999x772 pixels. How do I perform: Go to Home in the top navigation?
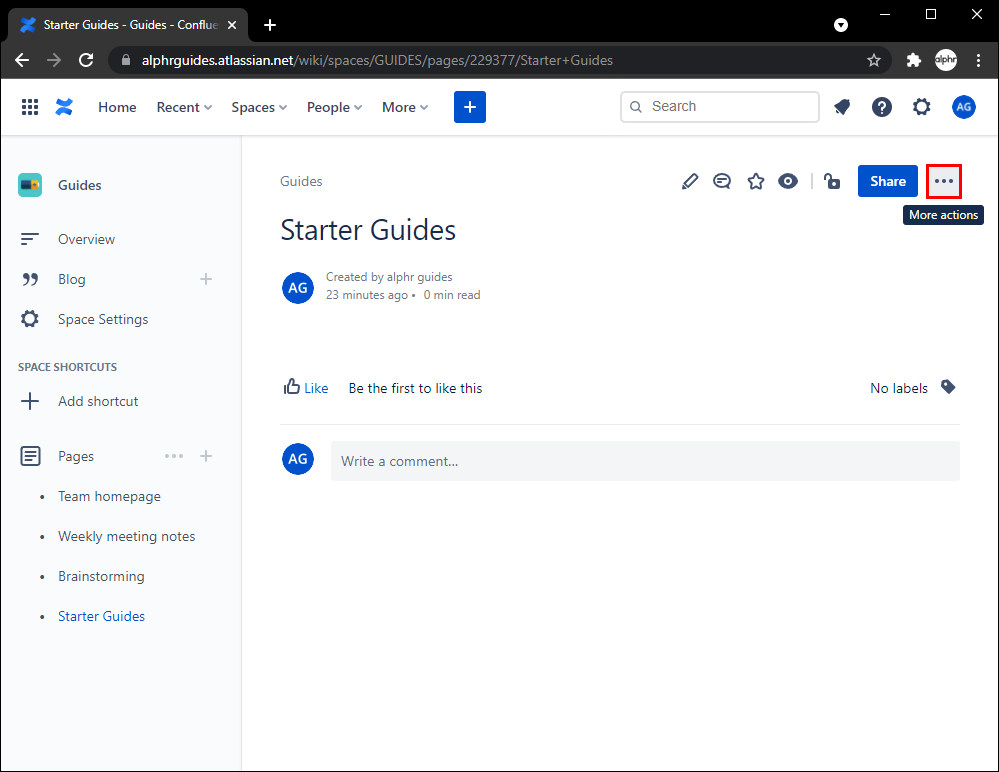[117, 107]
